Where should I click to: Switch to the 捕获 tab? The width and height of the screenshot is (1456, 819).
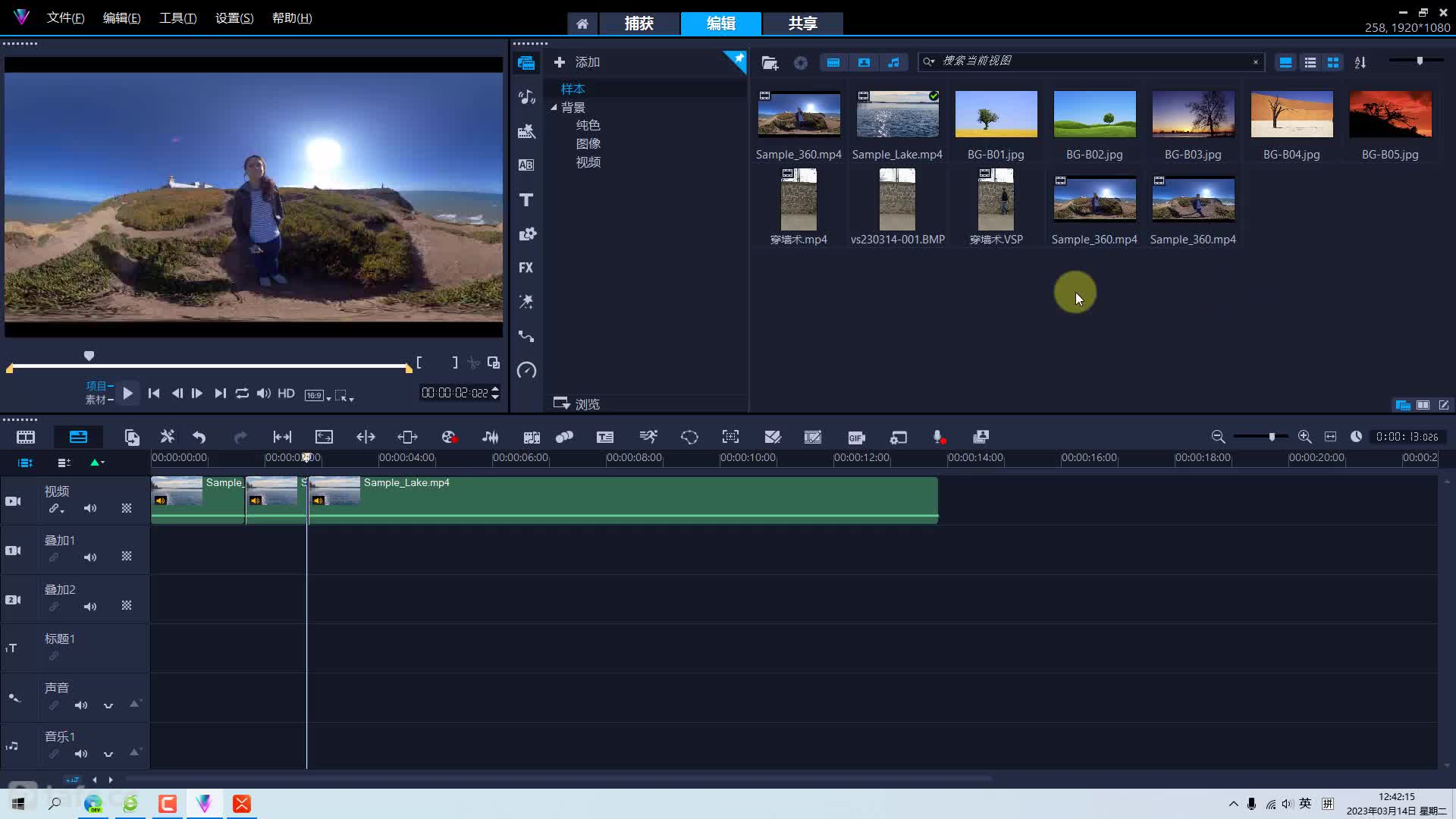pos(639,24)
